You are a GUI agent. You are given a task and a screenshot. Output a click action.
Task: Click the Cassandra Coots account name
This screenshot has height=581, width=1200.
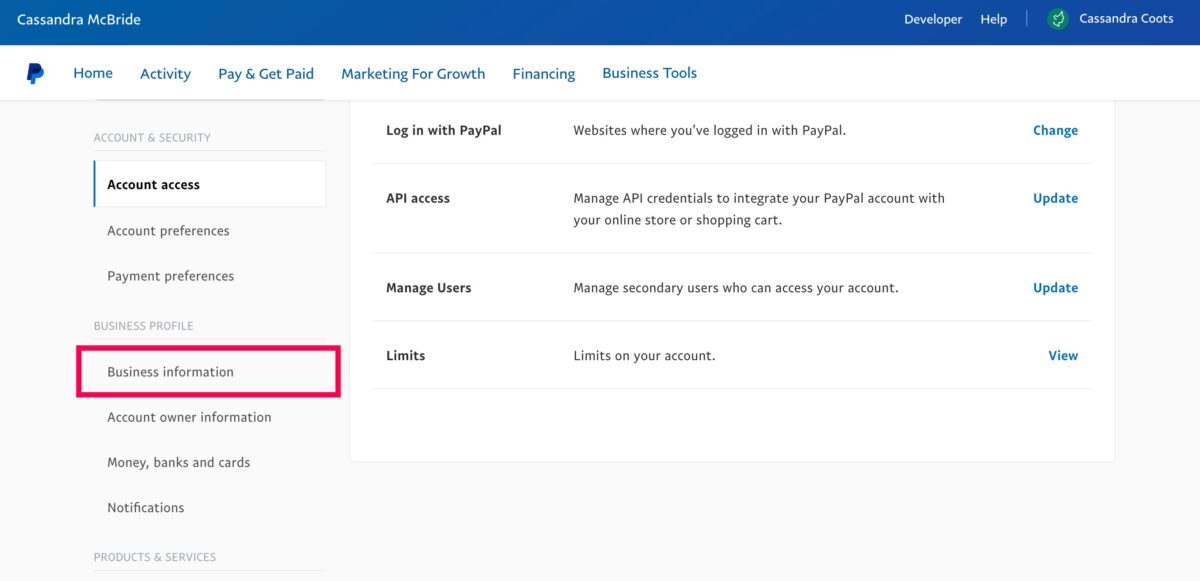pos(1127,19)
